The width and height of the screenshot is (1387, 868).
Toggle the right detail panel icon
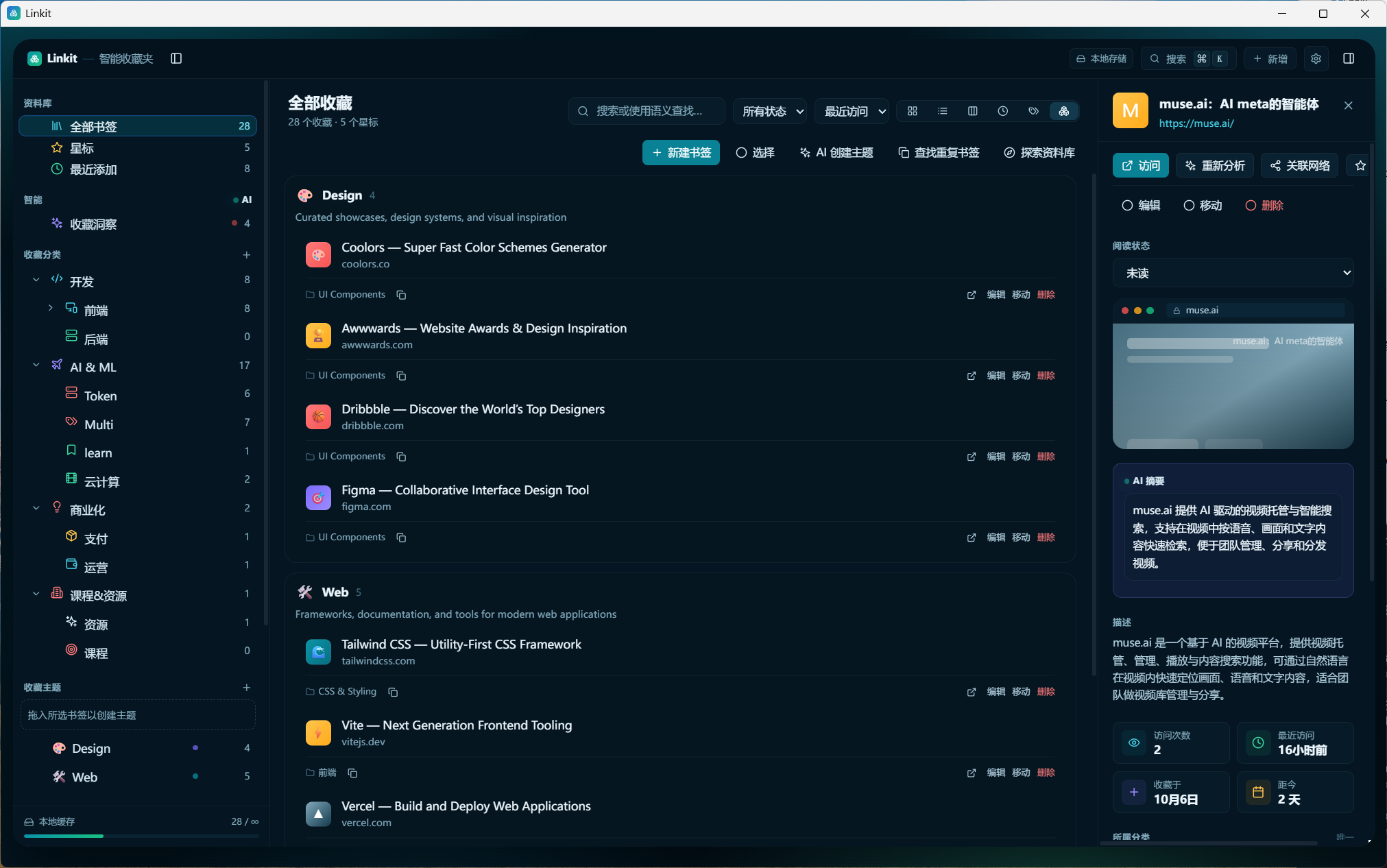click(x=1349, y=58)
